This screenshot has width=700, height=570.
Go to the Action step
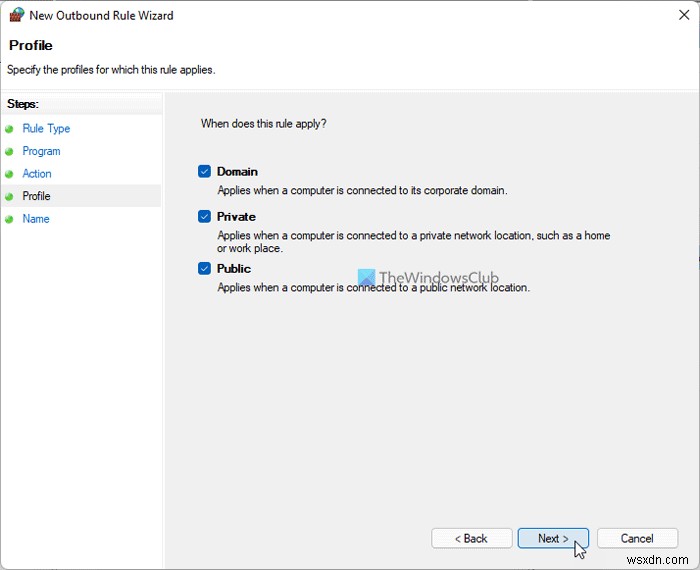[37, 174]
